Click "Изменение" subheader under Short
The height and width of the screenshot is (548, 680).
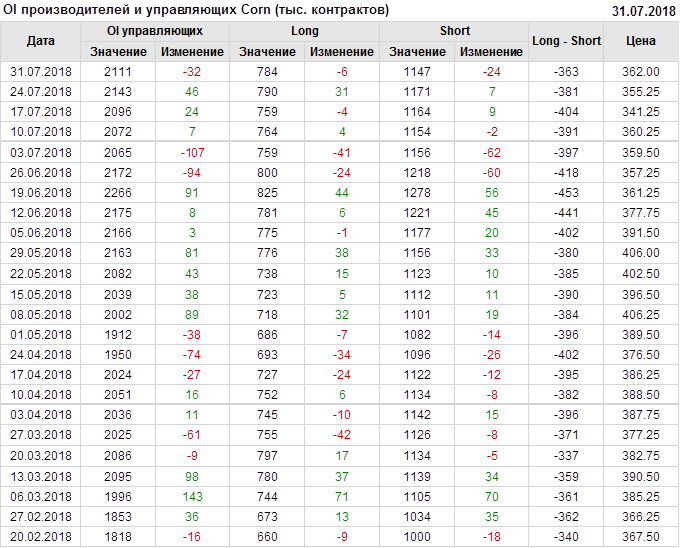point(492,51)
